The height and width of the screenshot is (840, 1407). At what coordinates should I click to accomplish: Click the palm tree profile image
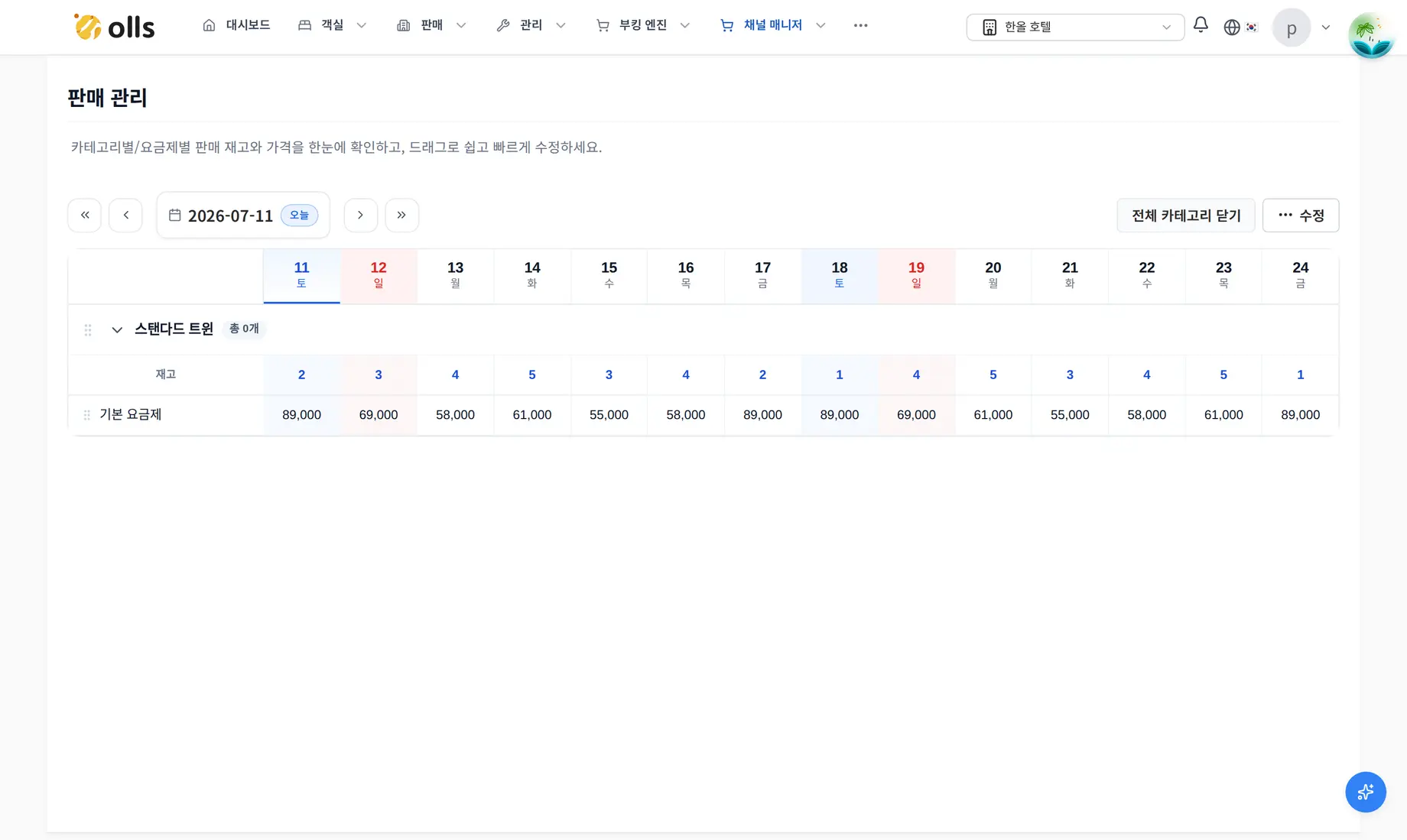(x=1371, y=35)
